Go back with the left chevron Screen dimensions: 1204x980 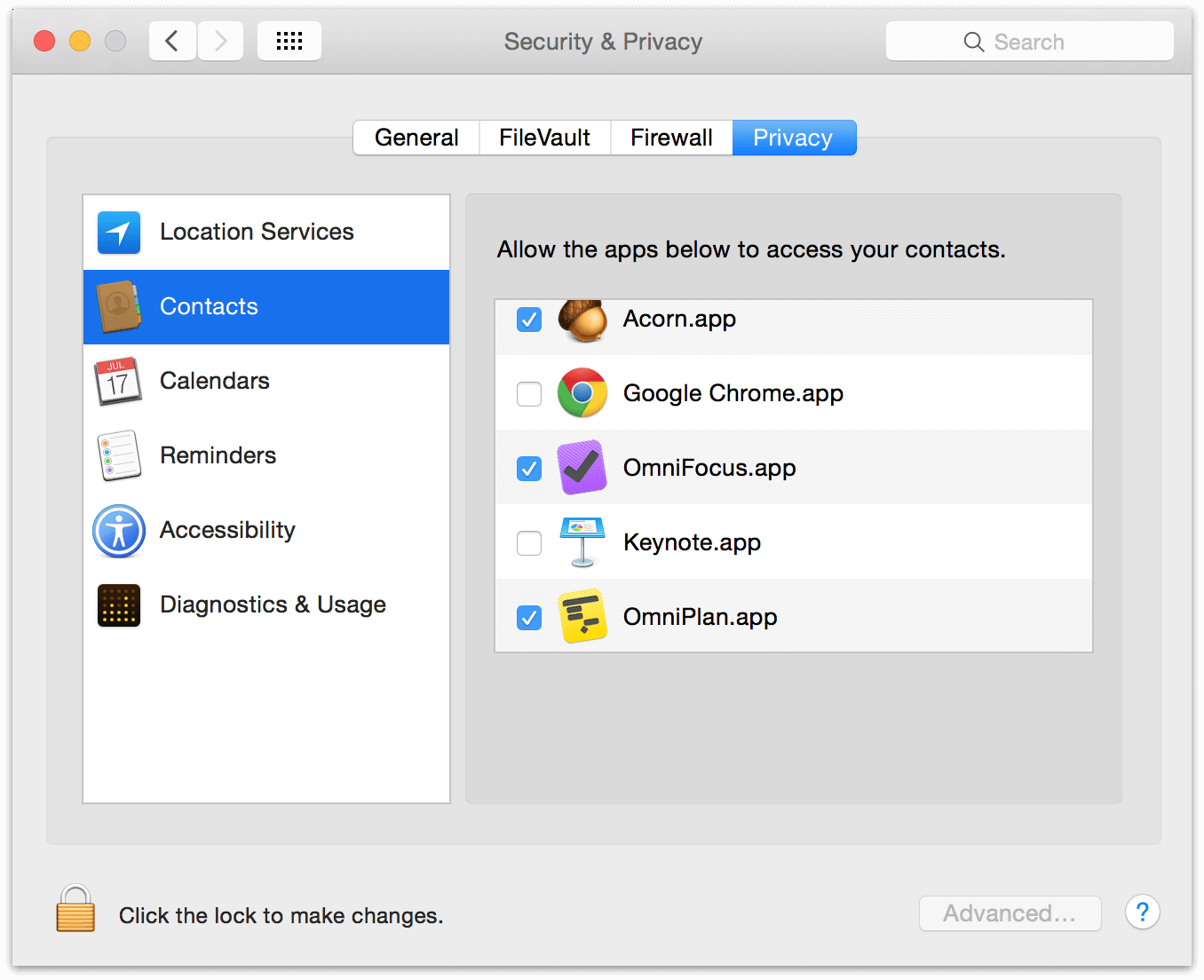(172, 41)
